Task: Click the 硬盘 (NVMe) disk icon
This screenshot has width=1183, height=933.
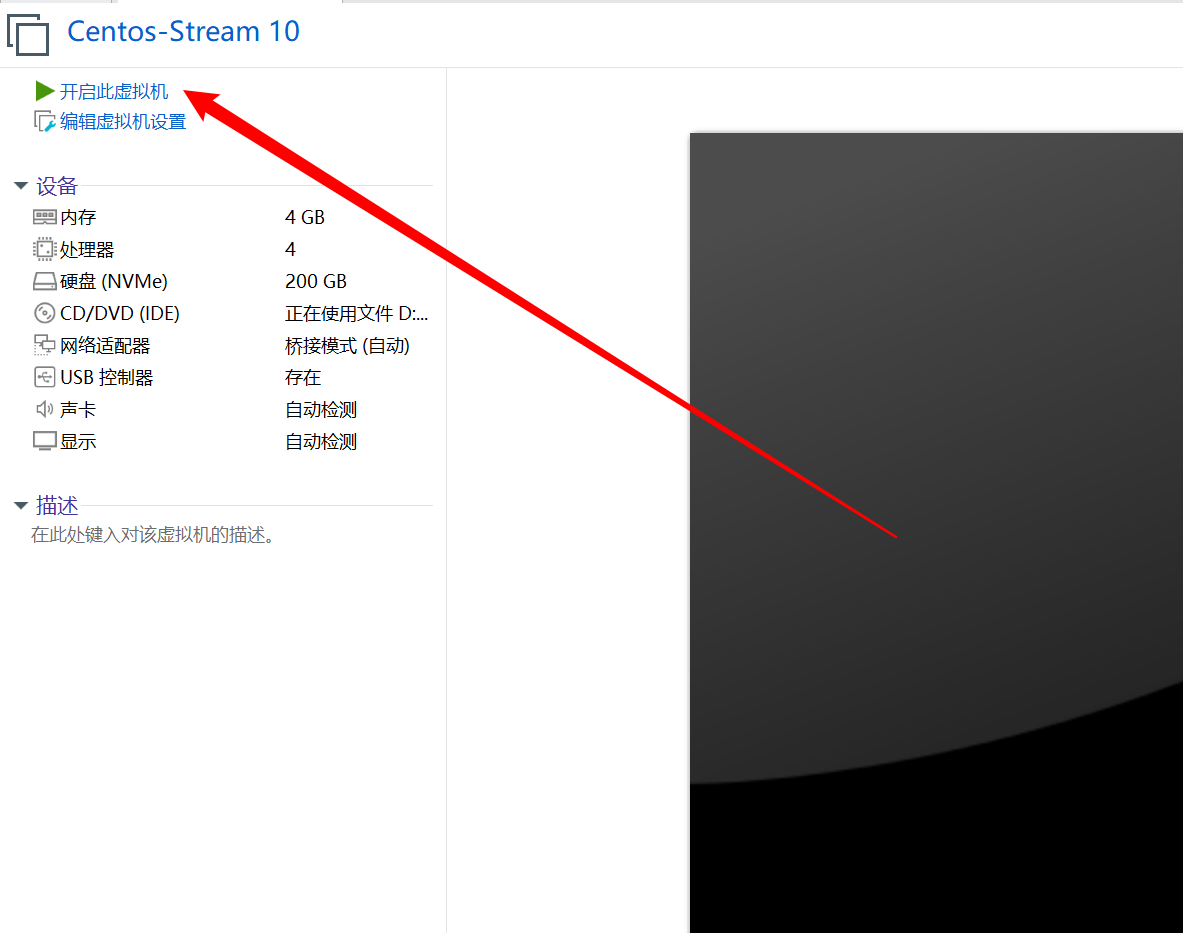Action: [x=45, y=281]
